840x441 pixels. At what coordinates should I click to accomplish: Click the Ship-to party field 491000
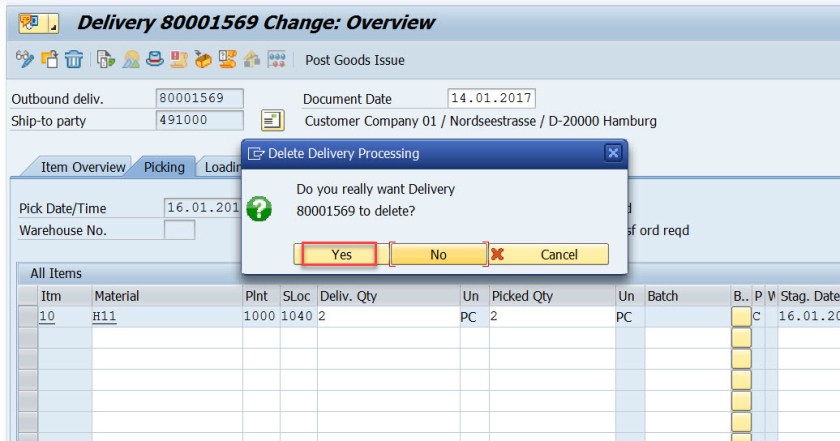(x=199, y=120)
